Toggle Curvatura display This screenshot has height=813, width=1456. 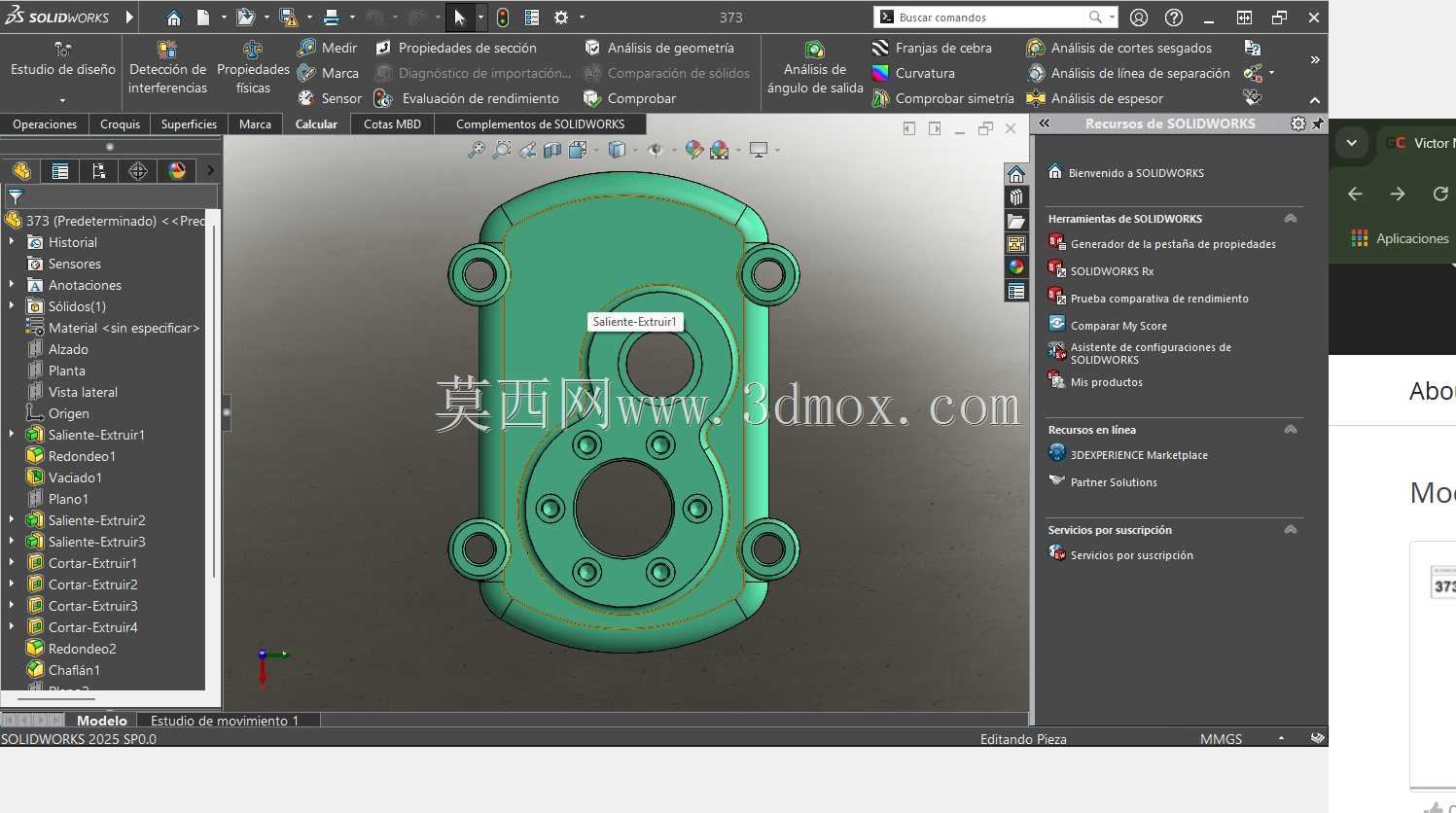(913, 73)
